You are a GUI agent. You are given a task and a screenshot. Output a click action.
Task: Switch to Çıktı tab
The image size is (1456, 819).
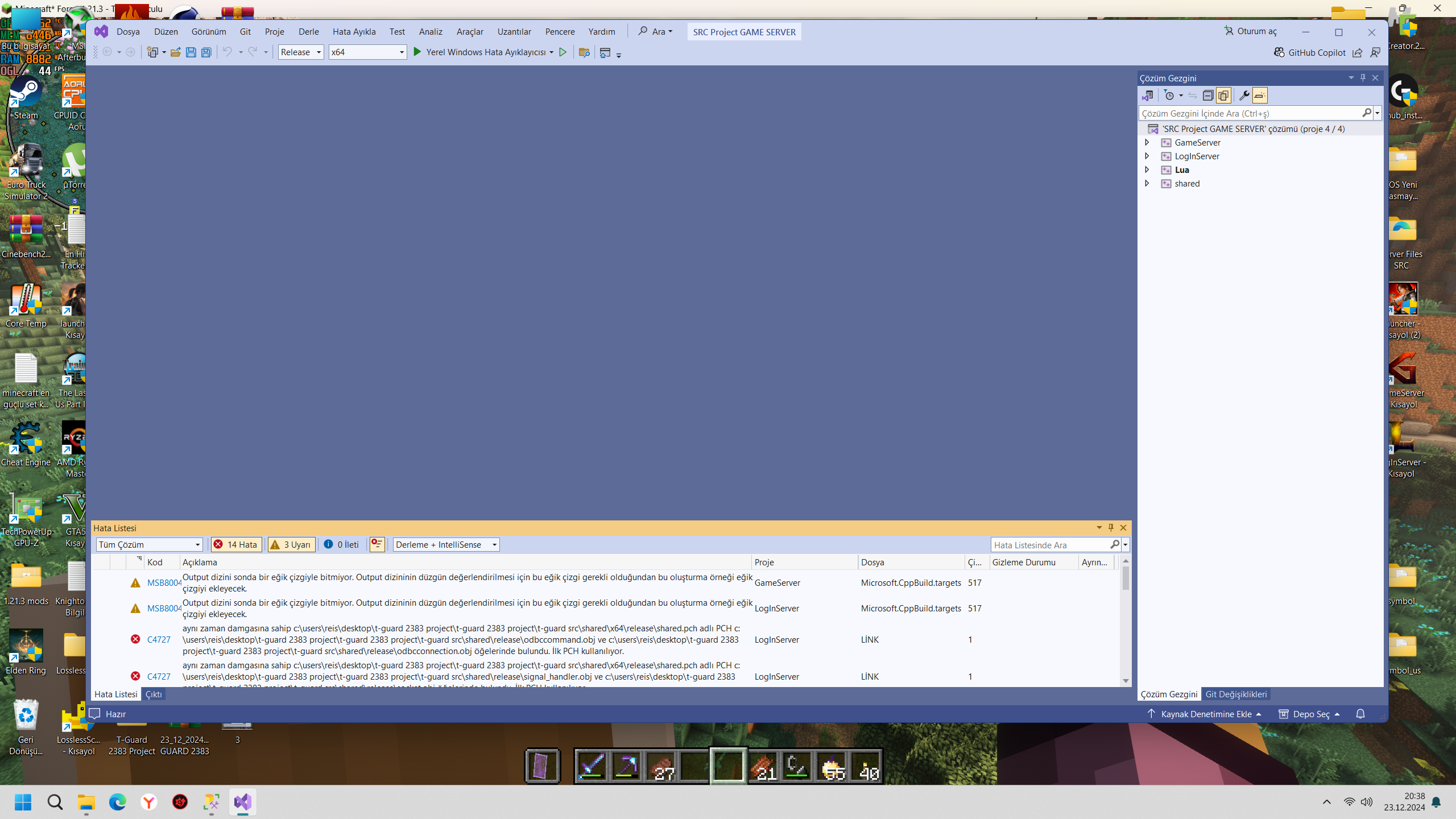(154, 694)
